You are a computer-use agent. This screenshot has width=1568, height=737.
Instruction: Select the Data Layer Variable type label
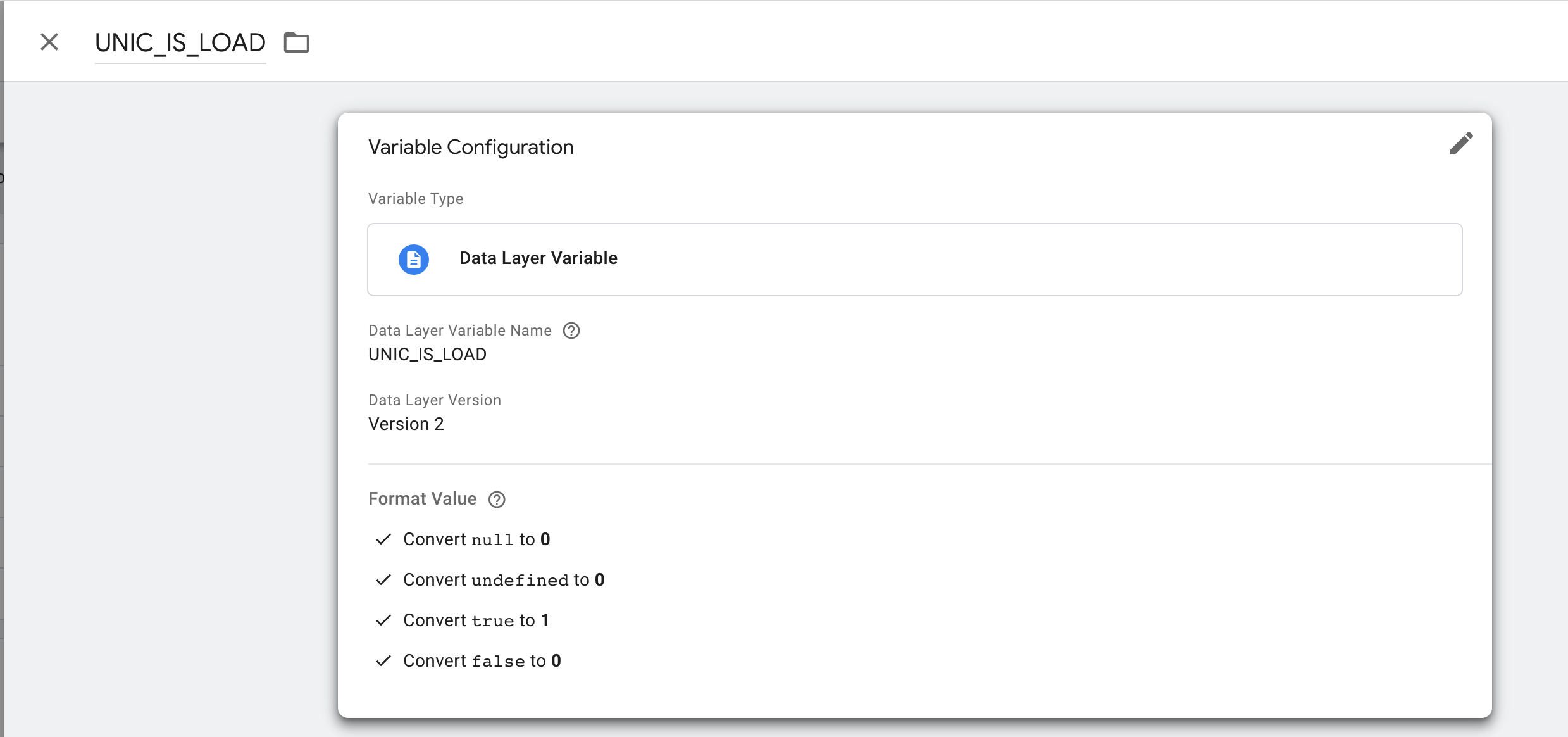pyautogui.click(x=537, y=258)
